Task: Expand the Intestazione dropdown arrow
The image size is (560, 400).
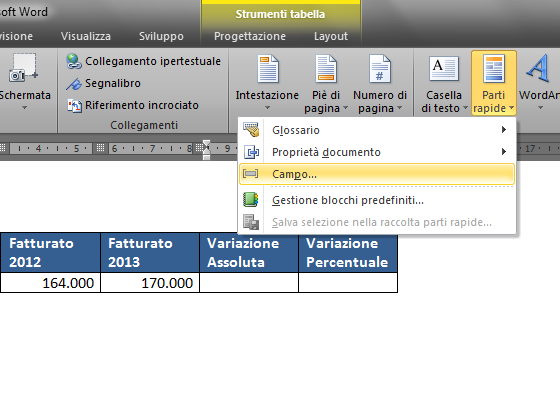Action: (x=267, y=108)
